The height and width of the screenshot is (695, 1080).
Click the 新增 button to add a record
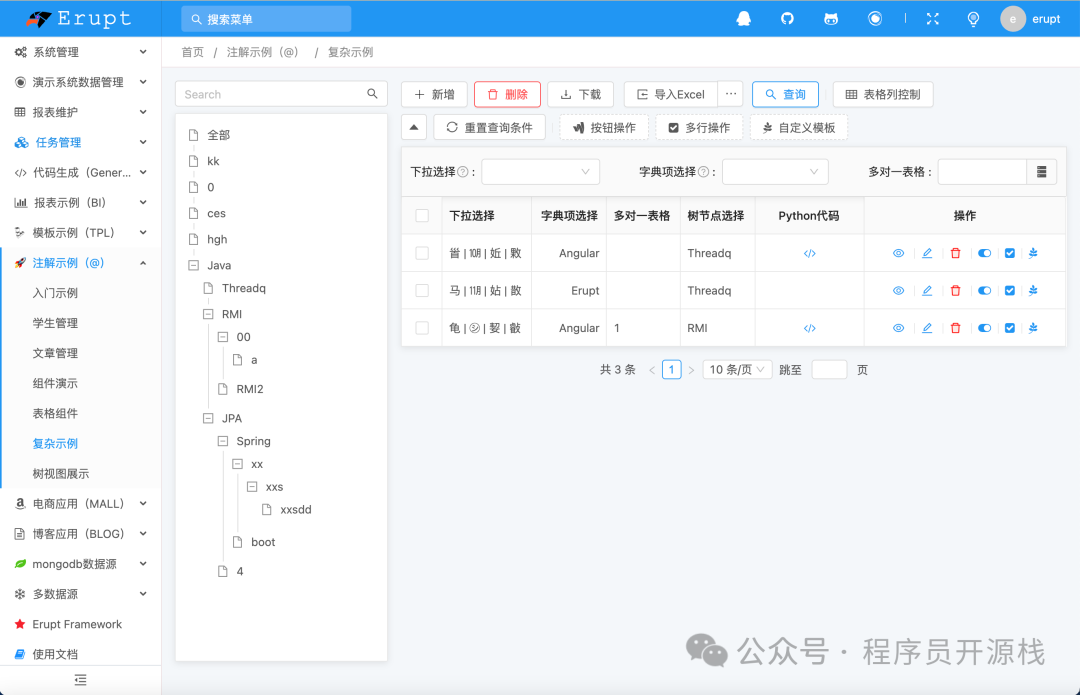[434, 94]
